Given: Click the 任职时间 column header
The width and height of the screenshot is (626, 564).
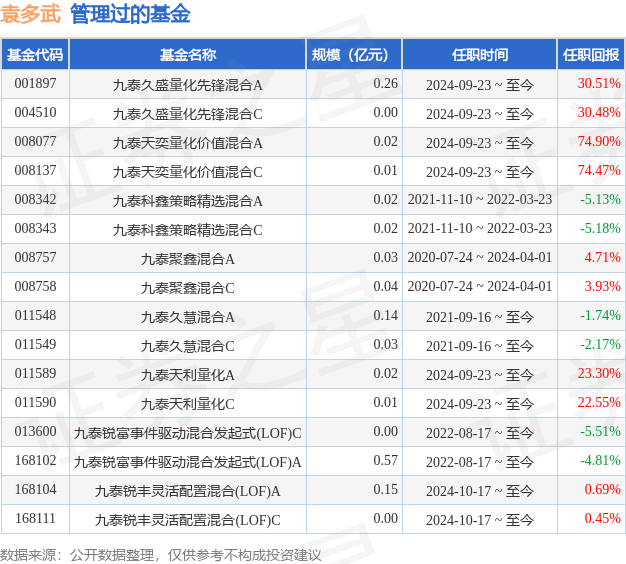Looking at the screenshot, I should click(x=479, y=55).
